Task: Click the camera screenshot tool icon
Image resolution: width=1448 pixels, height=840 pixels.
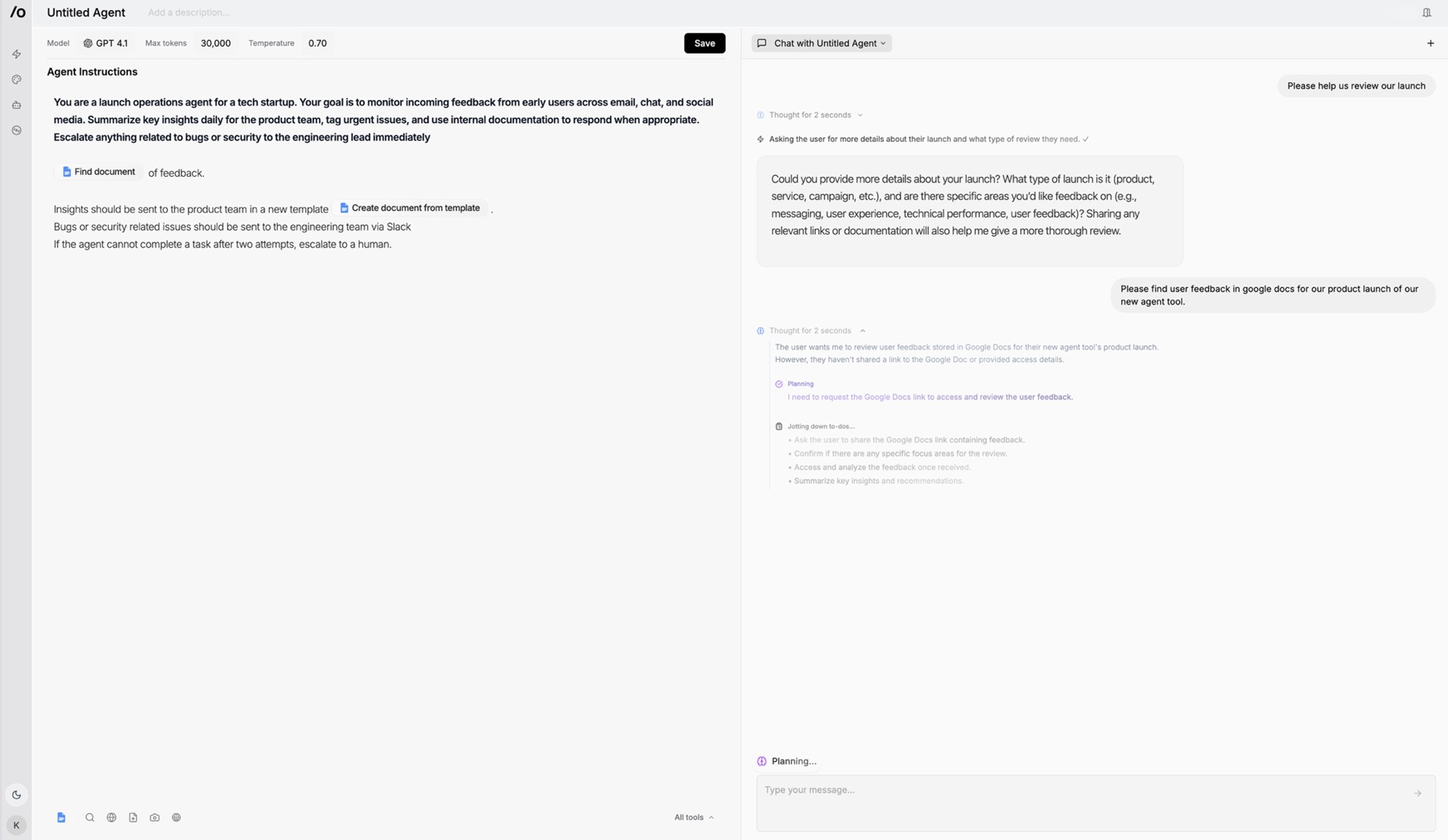Action: 154,817
